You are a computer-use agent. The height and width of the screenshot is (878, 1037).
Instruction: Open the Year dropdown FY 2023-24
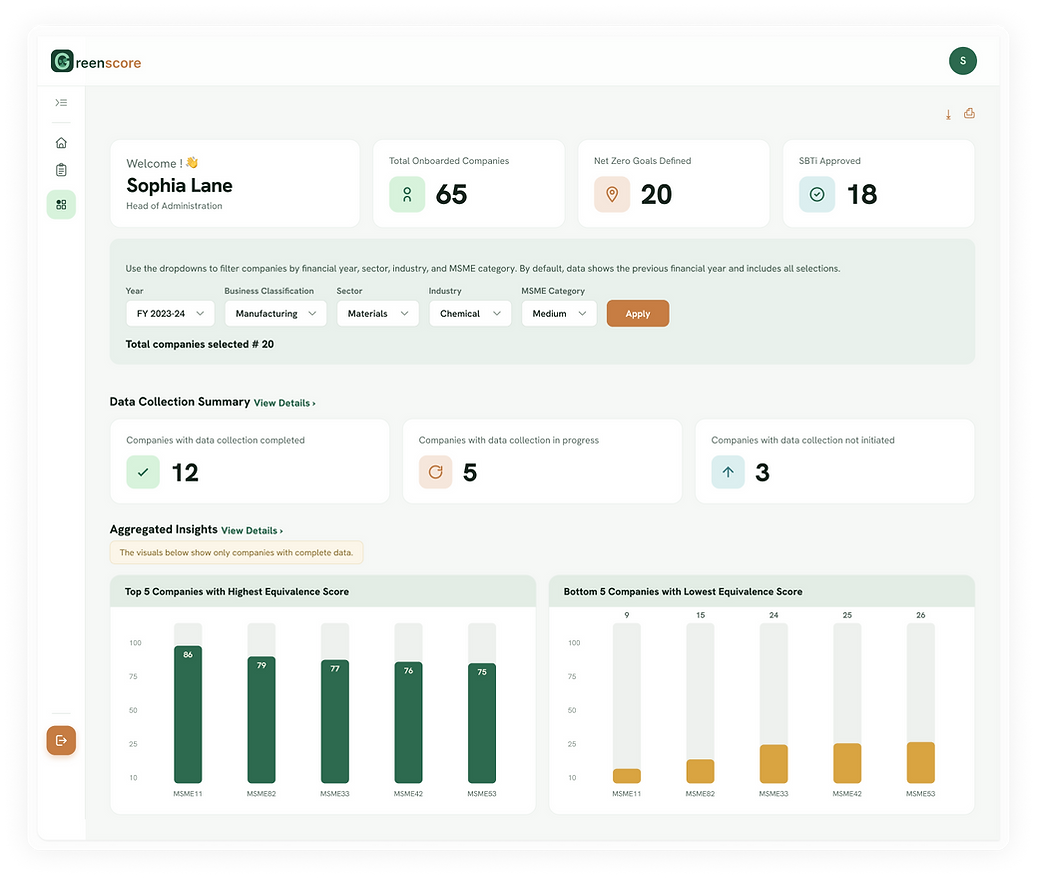pos(170,313)
